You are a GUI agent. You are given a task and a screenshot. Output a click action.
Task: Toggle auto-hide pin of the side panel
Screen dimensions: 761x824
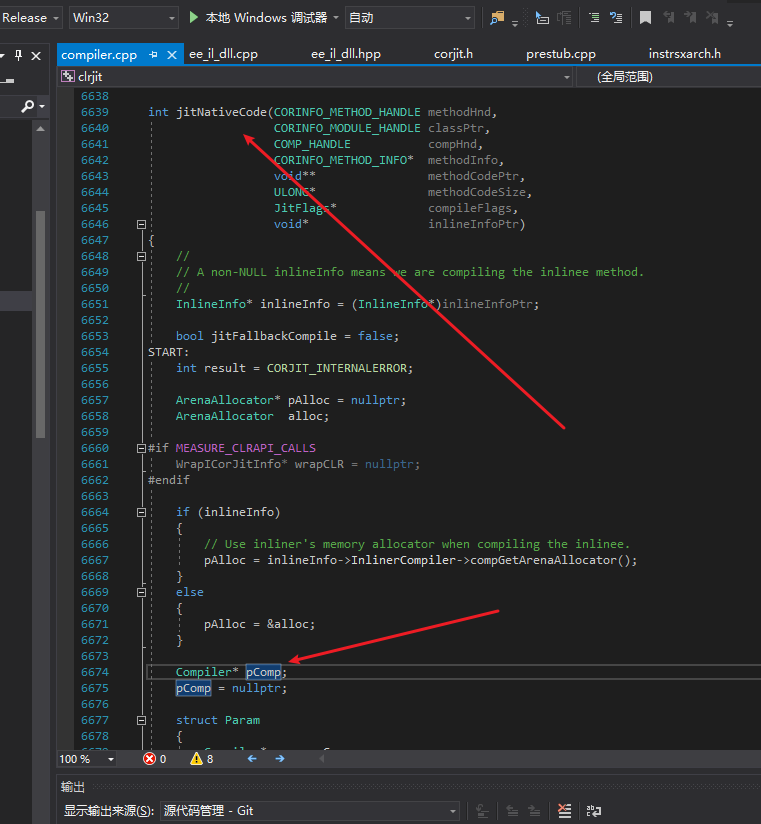[18, 55]
